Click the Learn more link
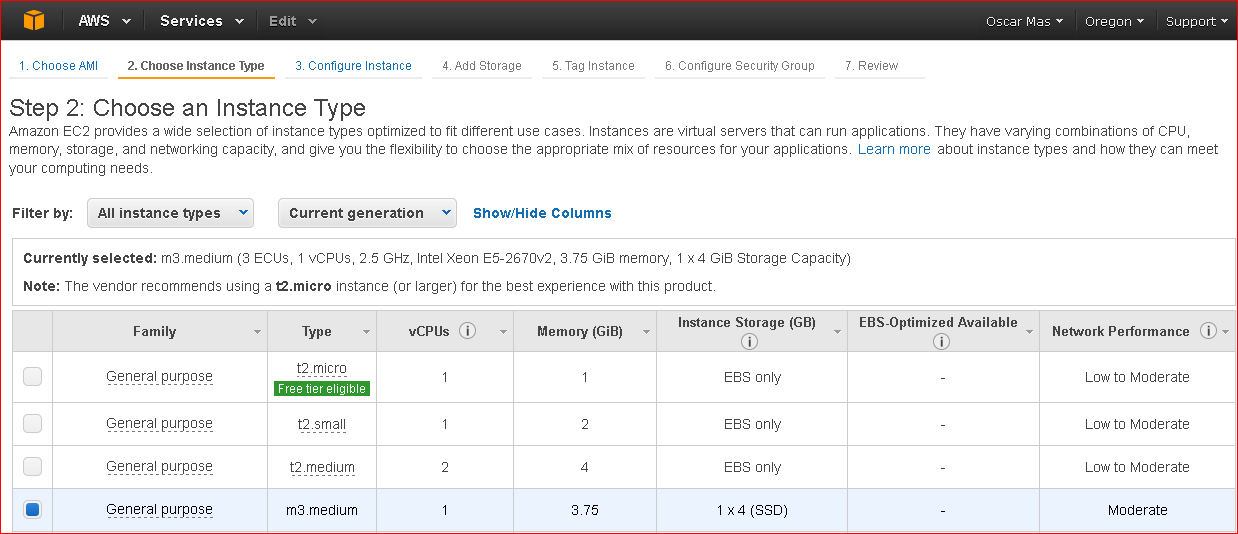 tap(894, 149)
